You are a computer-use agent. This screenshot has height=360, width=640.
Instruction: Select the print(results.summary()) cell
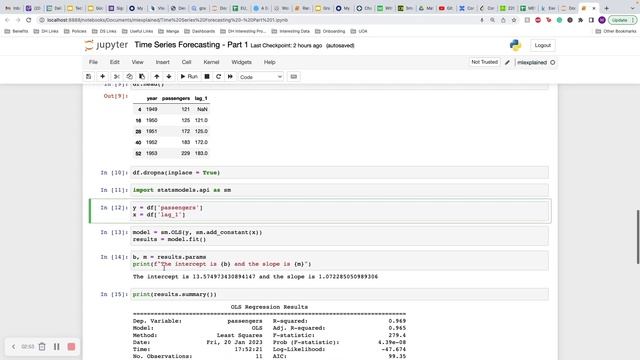click(340, 294)
